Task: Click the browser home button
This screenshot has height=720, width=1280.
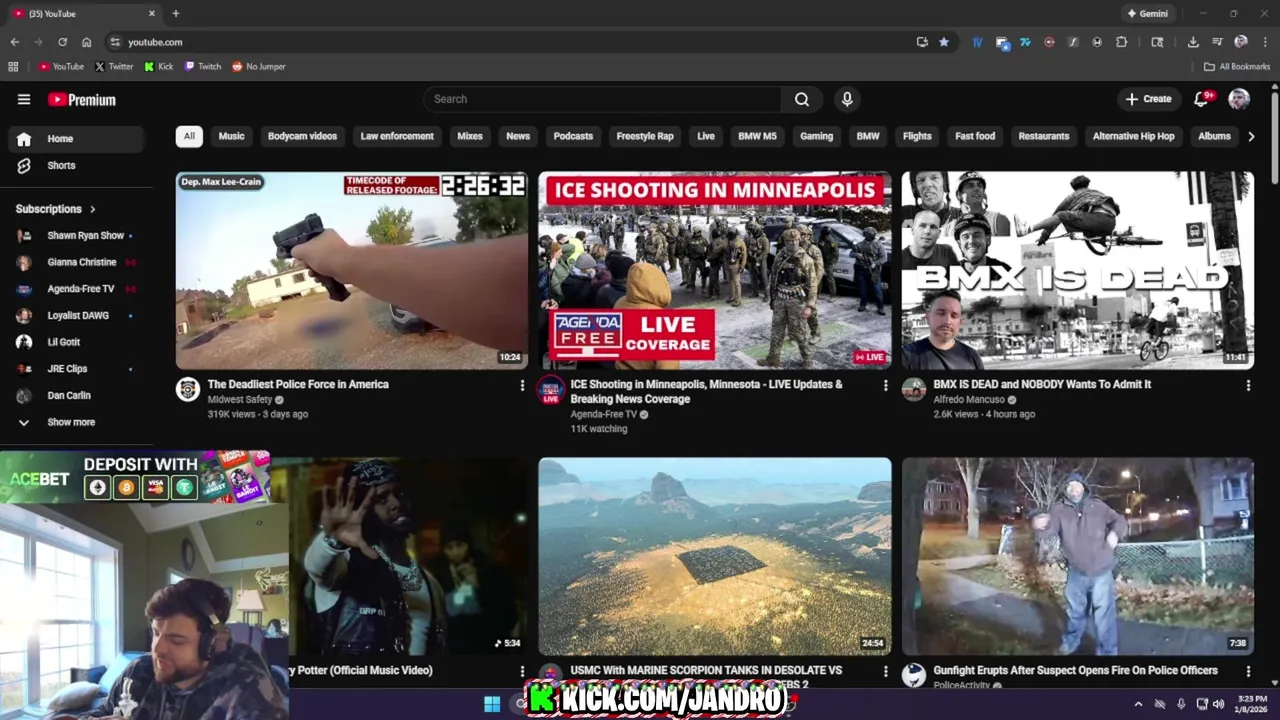Action: (x=86, y=42)
